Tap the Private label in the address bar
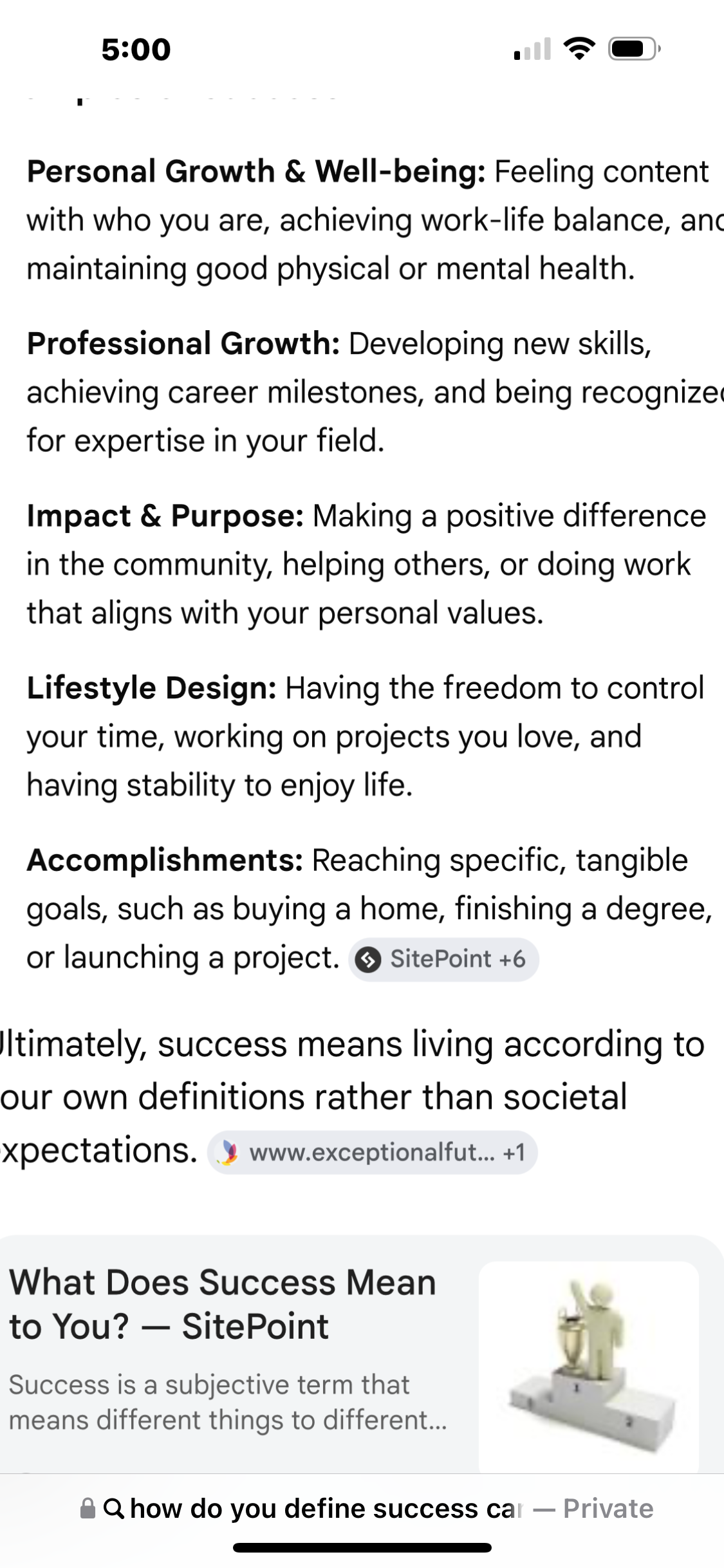 pos(608,1509)
